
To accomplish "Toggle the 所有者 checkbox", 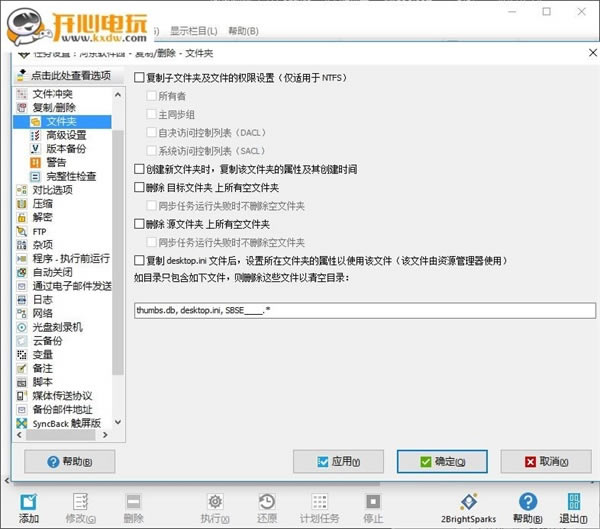I will click(x=152, y=96).
